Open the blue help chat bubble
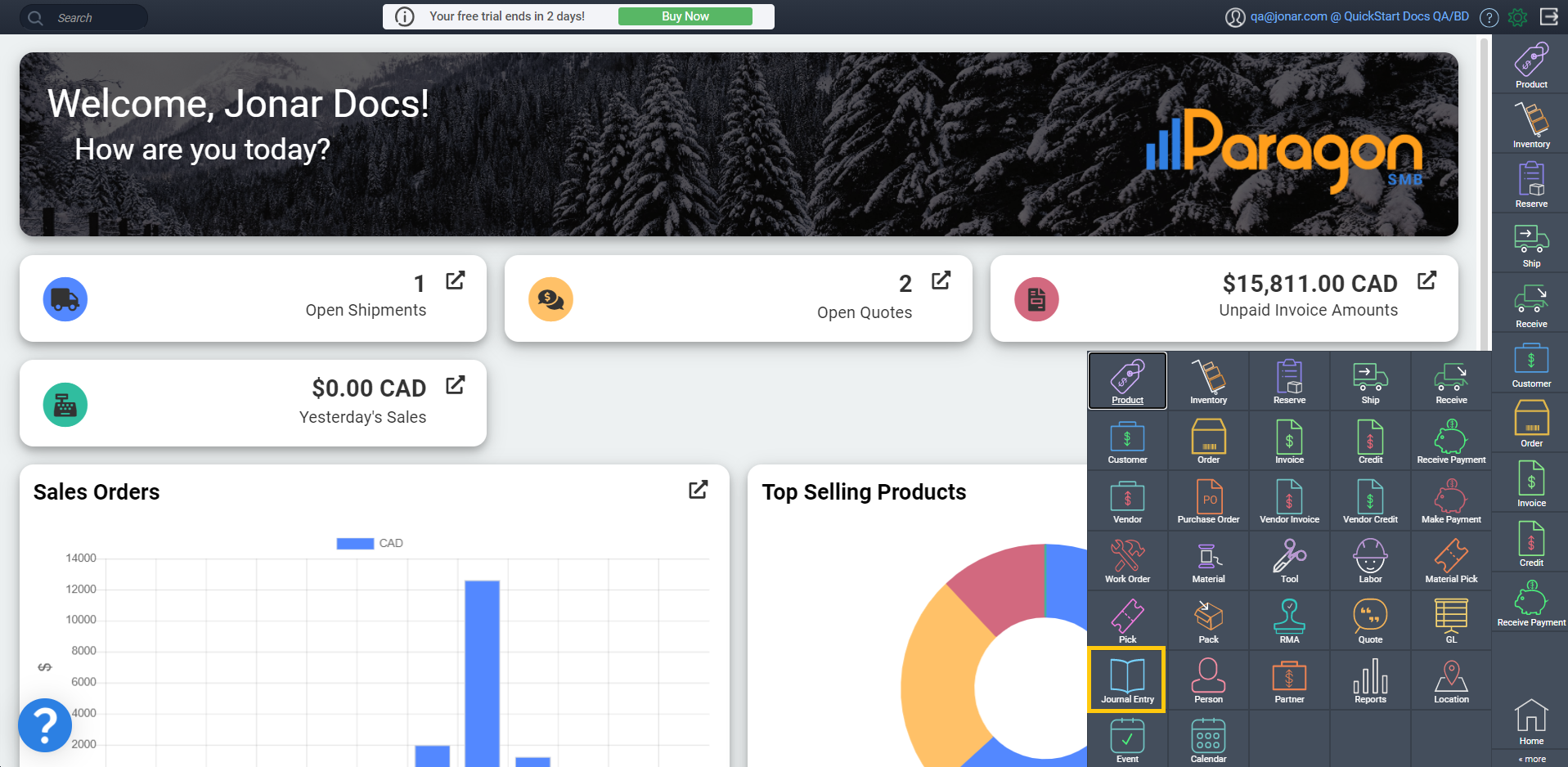This screenshot has height=767, width=1568. tap(45, 725)
